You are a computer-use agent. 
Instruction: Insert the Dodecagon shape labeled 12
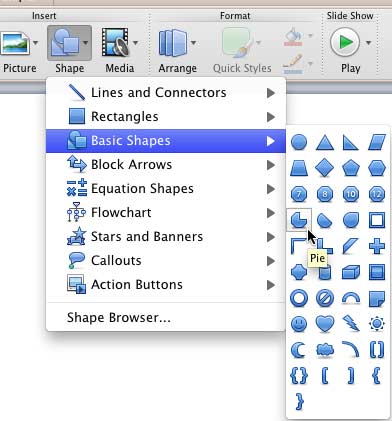click(x=377, y=194)
